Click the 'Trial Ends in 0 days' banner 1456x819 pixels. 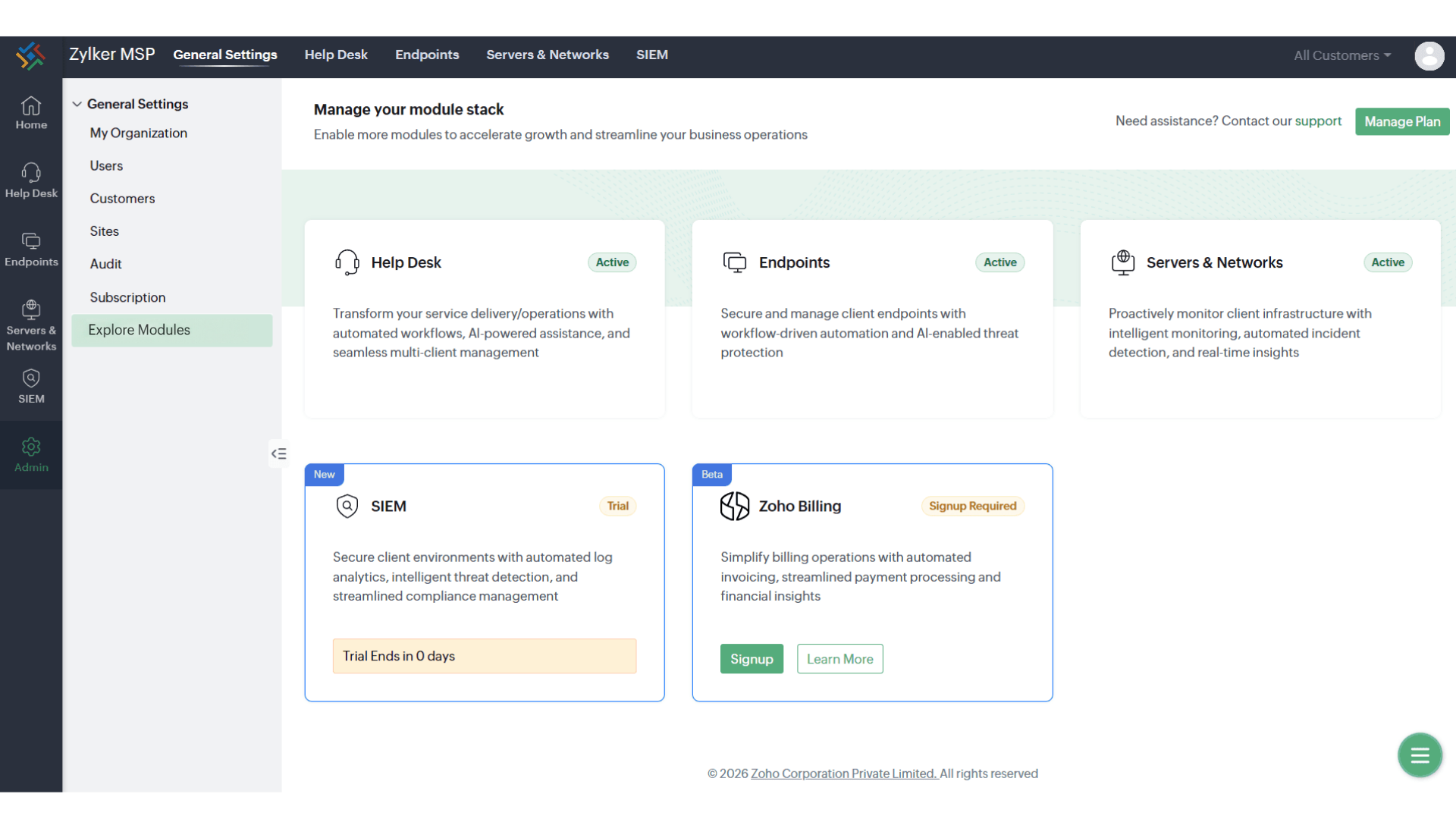(x=484, y=656)
